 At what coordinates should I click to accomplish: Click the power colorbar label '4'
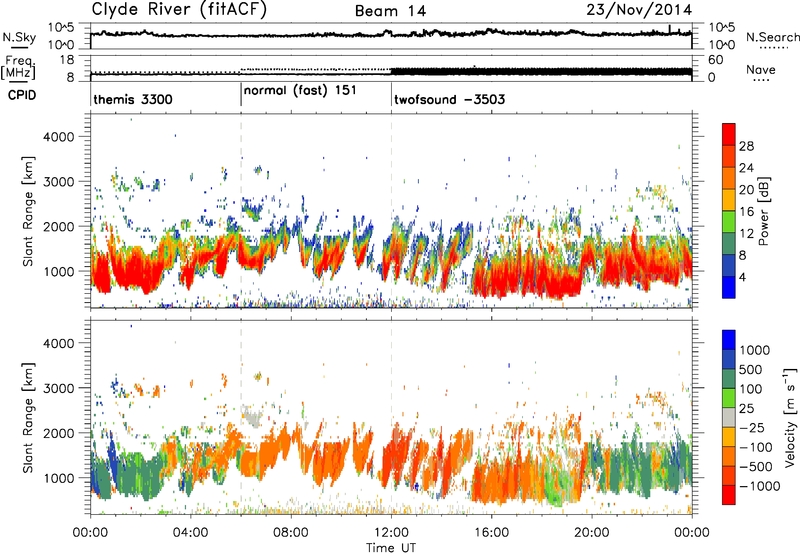click(x=742, y=277)
